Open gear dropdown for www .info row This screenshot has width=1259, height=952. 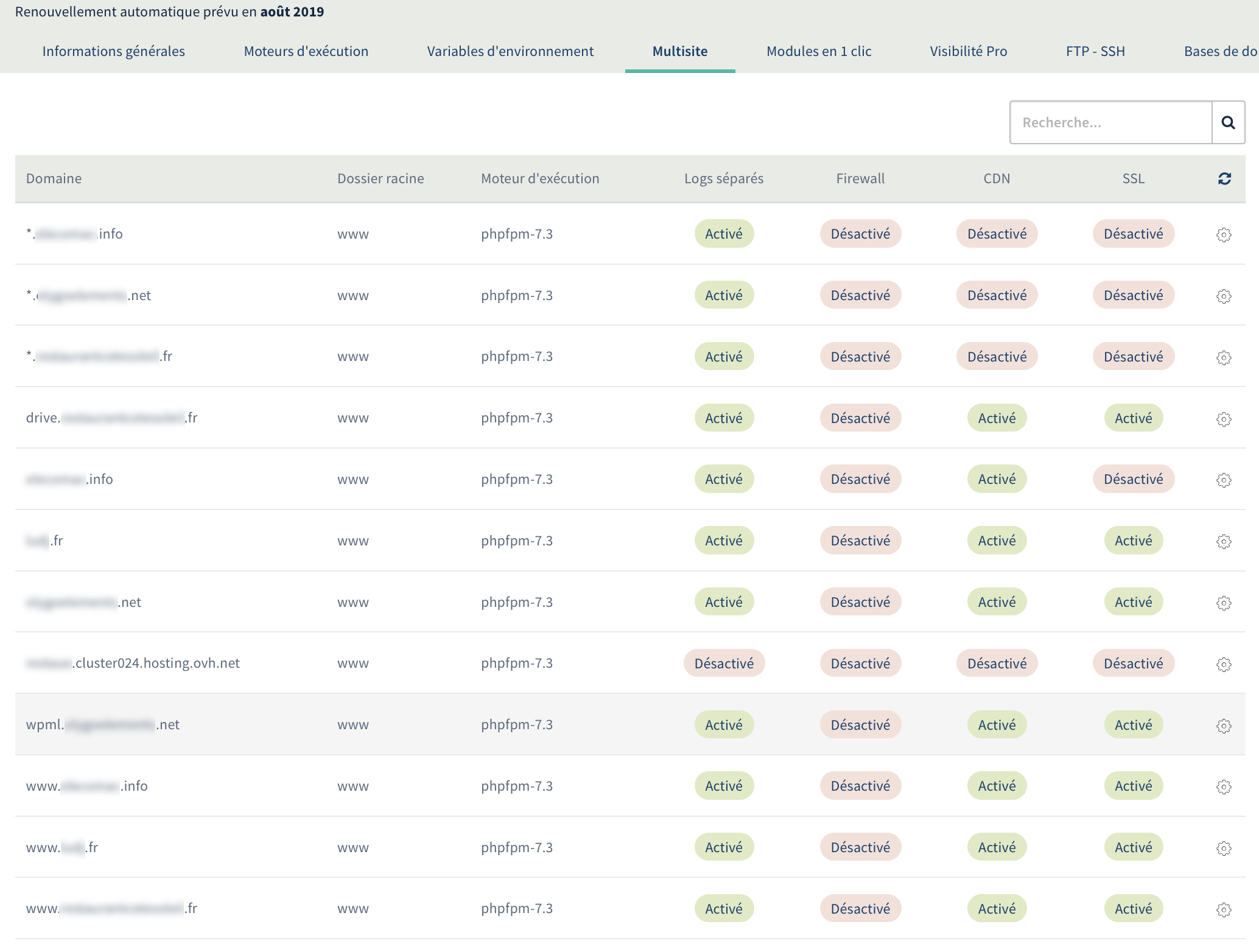click(x=1224, y=786)
